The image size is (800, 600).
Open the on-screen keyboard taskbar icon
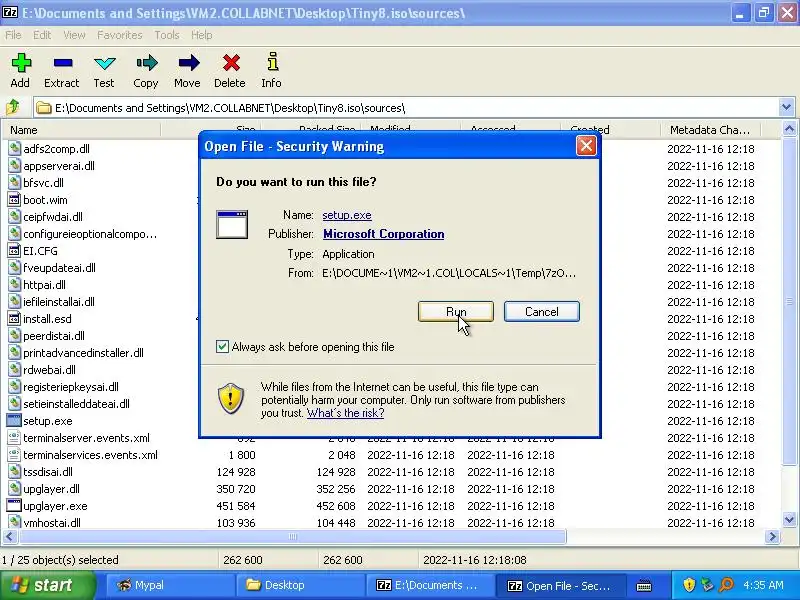[644, 585]
